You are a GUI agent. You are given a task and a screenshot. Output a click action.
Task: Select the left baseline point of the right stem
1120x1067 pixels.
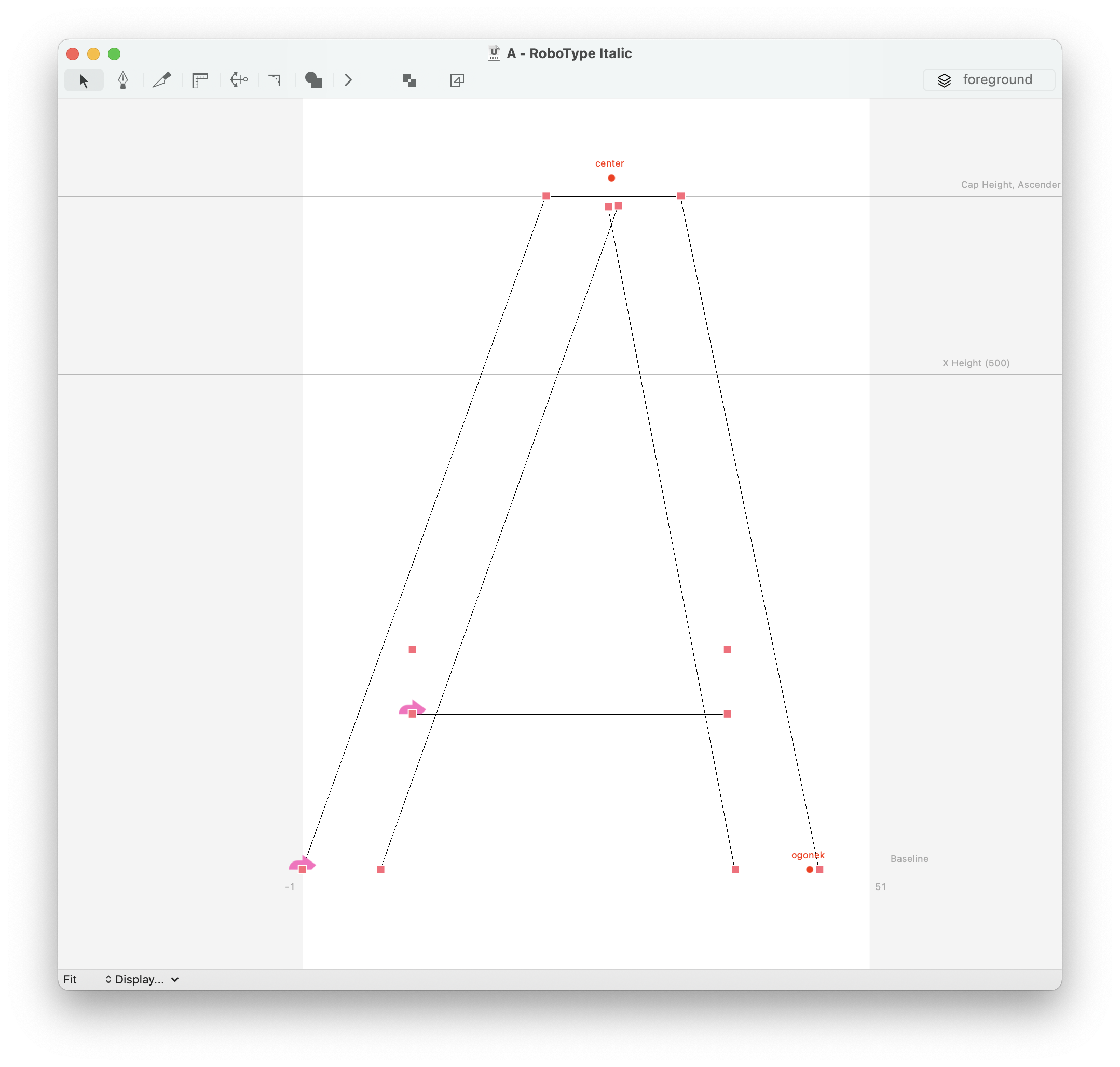point(735,870)
